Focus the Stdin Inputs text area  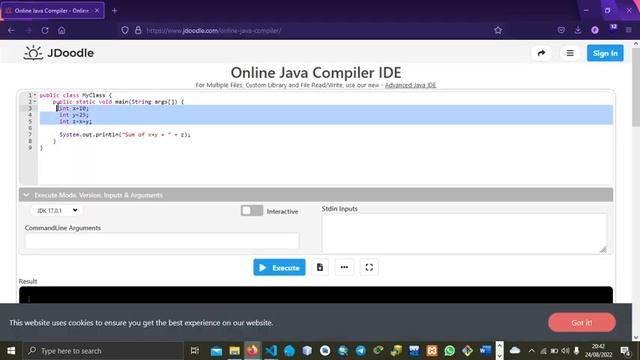coord(464,233)
